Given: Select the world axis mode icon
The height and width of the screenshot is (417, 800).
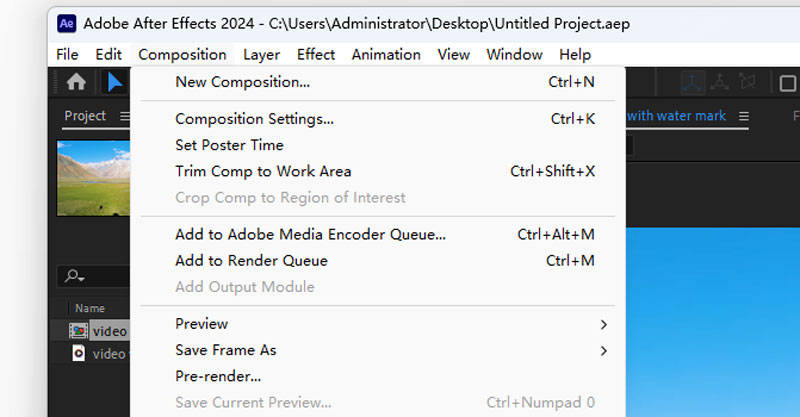Looking at the screenshot, I should 719,82.
